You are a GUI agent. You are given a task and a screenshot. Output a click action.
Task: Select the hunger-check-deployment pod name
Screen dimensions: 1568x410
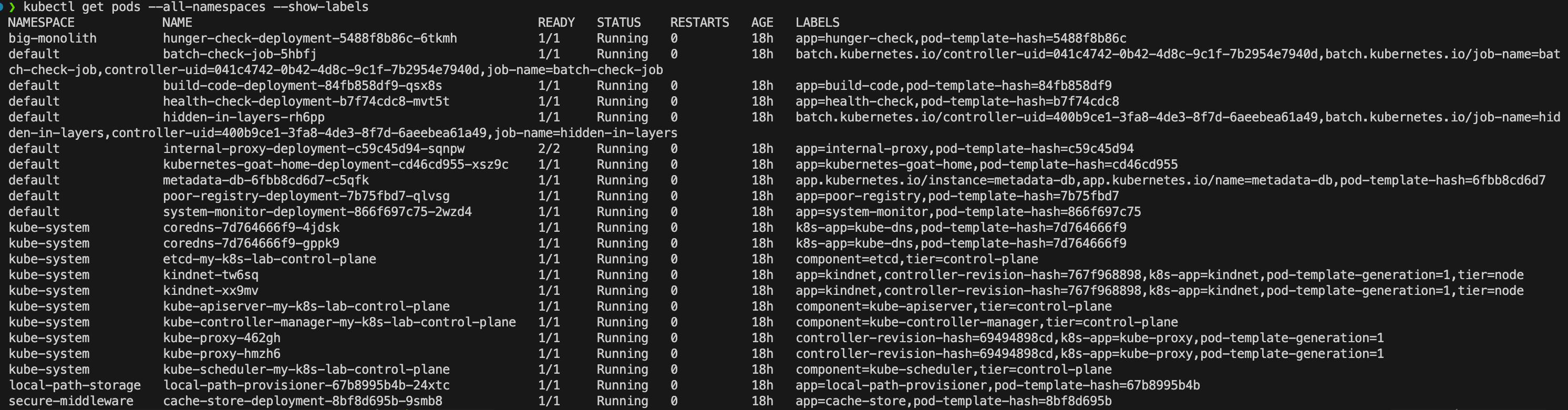[x=309, y=38]
